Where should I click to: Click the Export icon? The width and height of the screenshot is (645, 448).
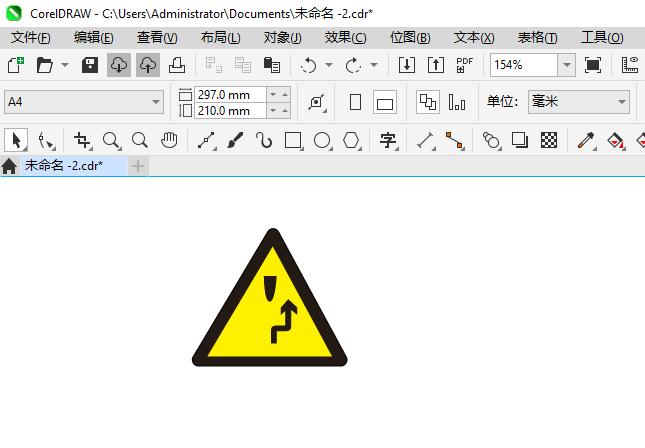tap(436, 65)
